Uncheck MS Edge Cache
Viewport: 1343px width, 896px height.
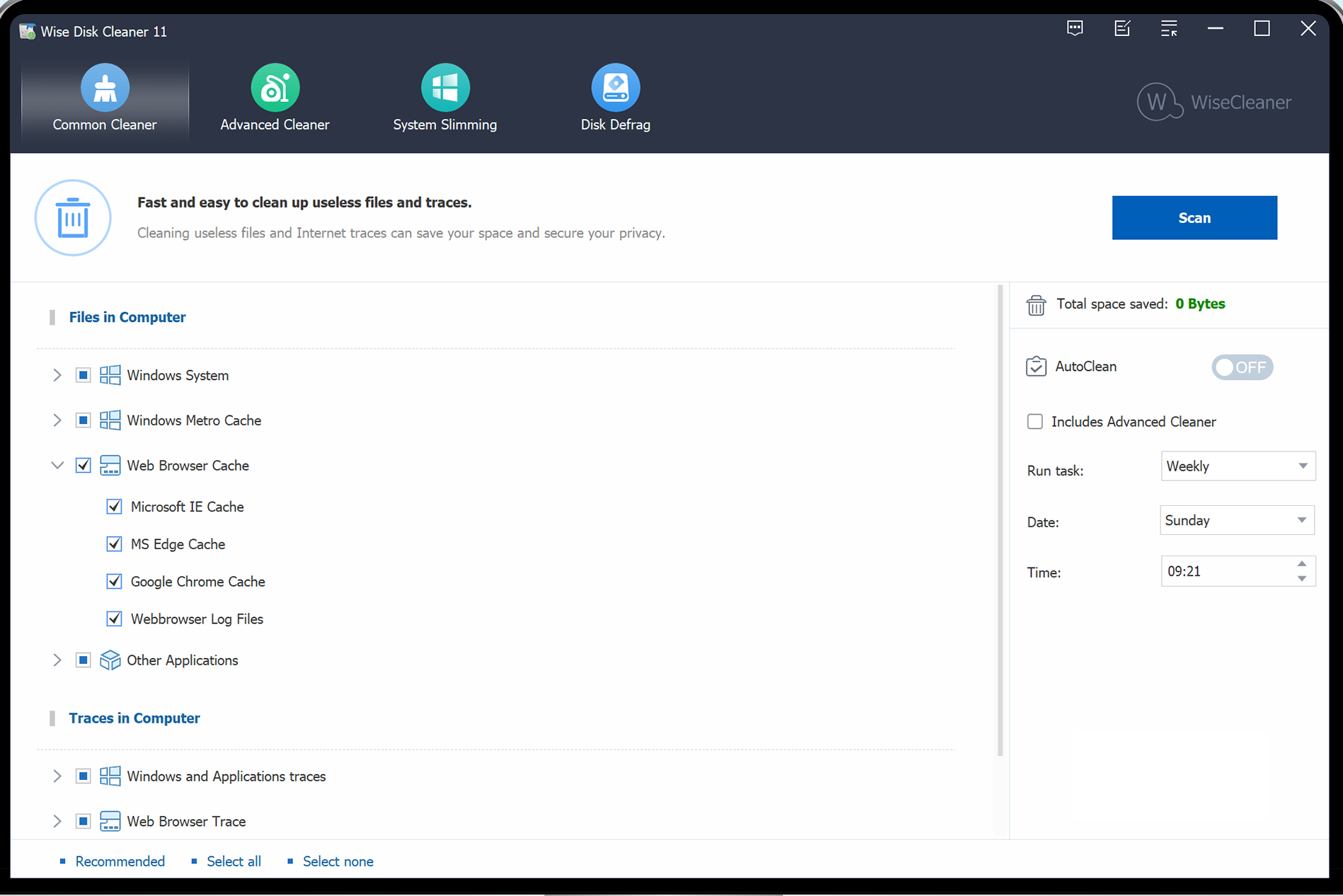coord(114,544)
